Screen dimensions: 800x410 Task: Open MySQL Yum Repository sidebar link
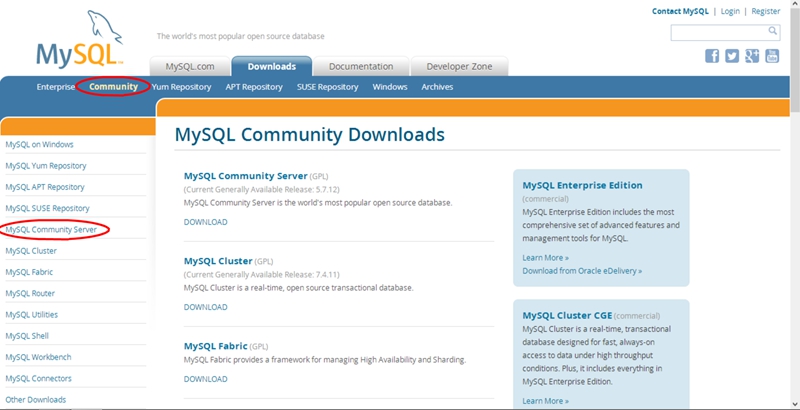click(x=46, y=166)
